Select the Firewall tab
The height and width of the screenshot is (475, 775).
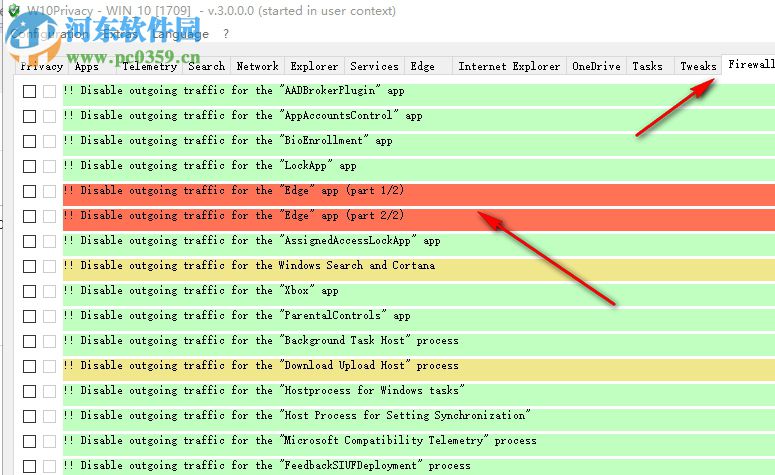pyautogui.click(x=750, y=64)
